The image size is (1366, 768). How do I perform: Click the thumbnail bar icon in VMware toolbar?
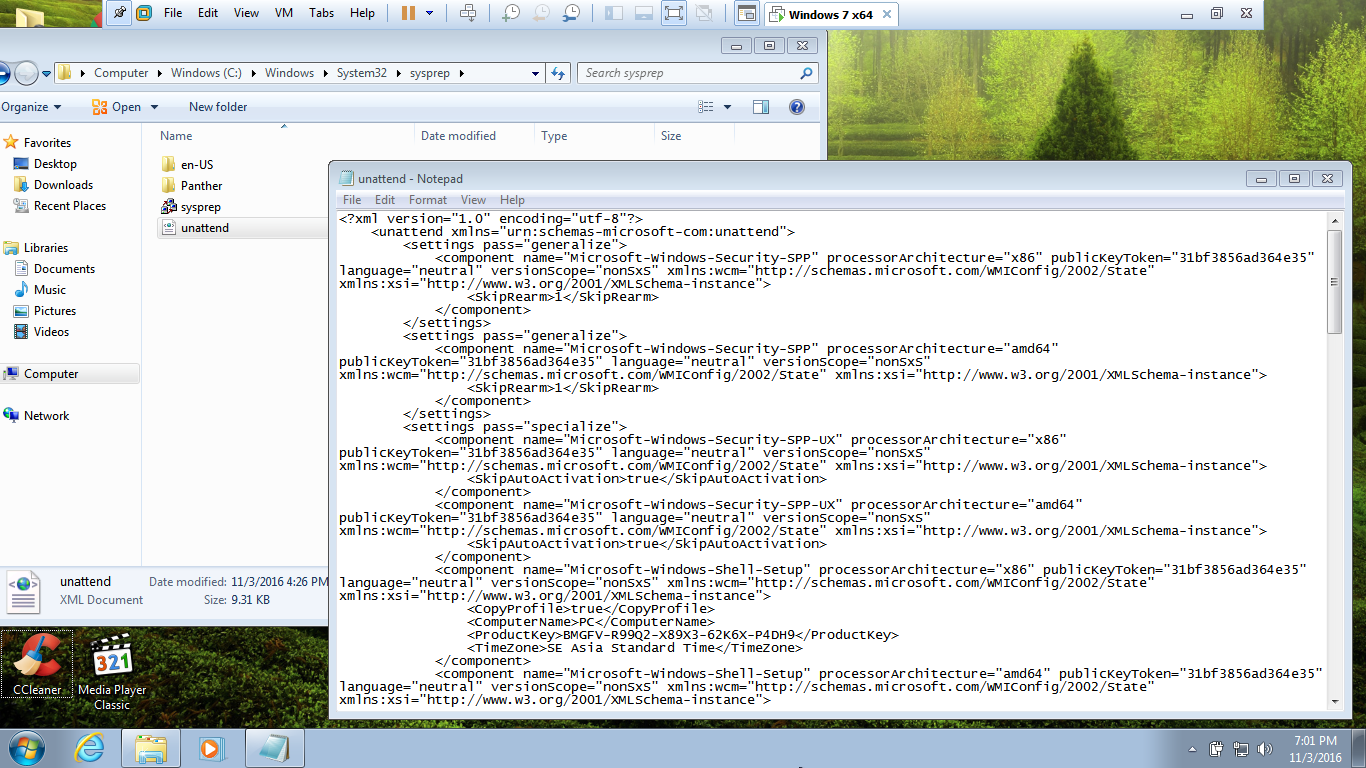click(x=644, y=13)
